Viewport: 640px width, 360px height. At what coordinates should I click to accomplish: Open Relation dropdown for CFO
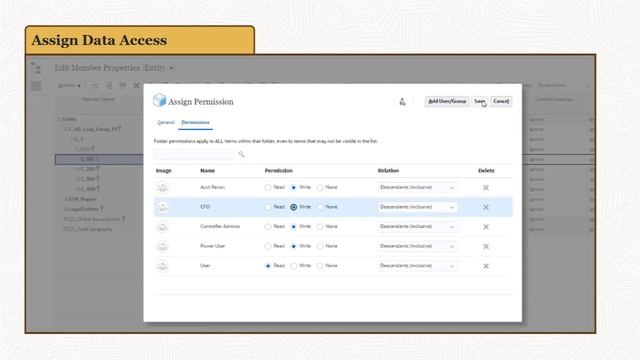click(x=417, y=207)
